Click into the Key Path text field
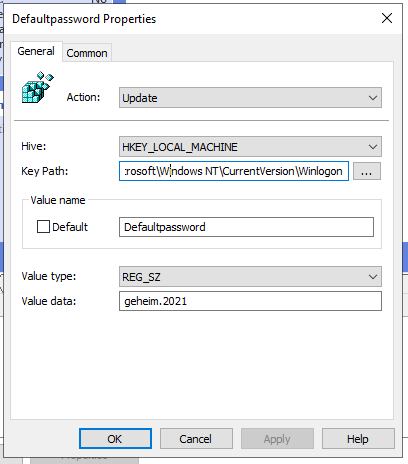The image size is (408, 464). click(234, 171)
